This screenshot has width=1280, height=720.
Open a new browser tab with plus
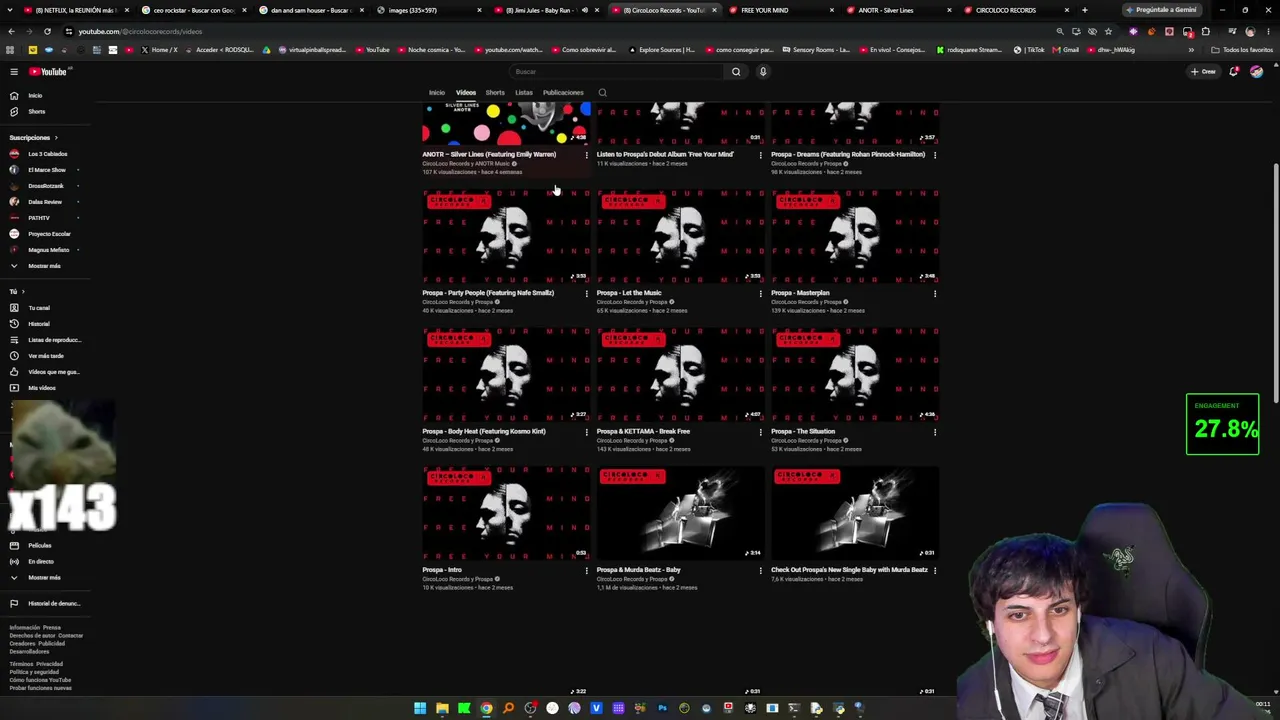click(1084, 10)
